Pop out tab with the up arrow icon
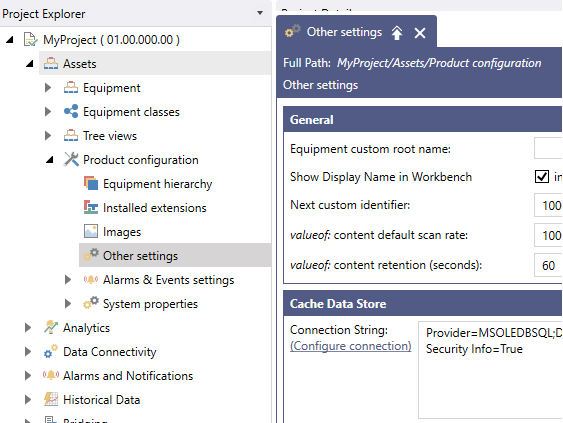Screen dimensions: 563x423 point(397,33)
